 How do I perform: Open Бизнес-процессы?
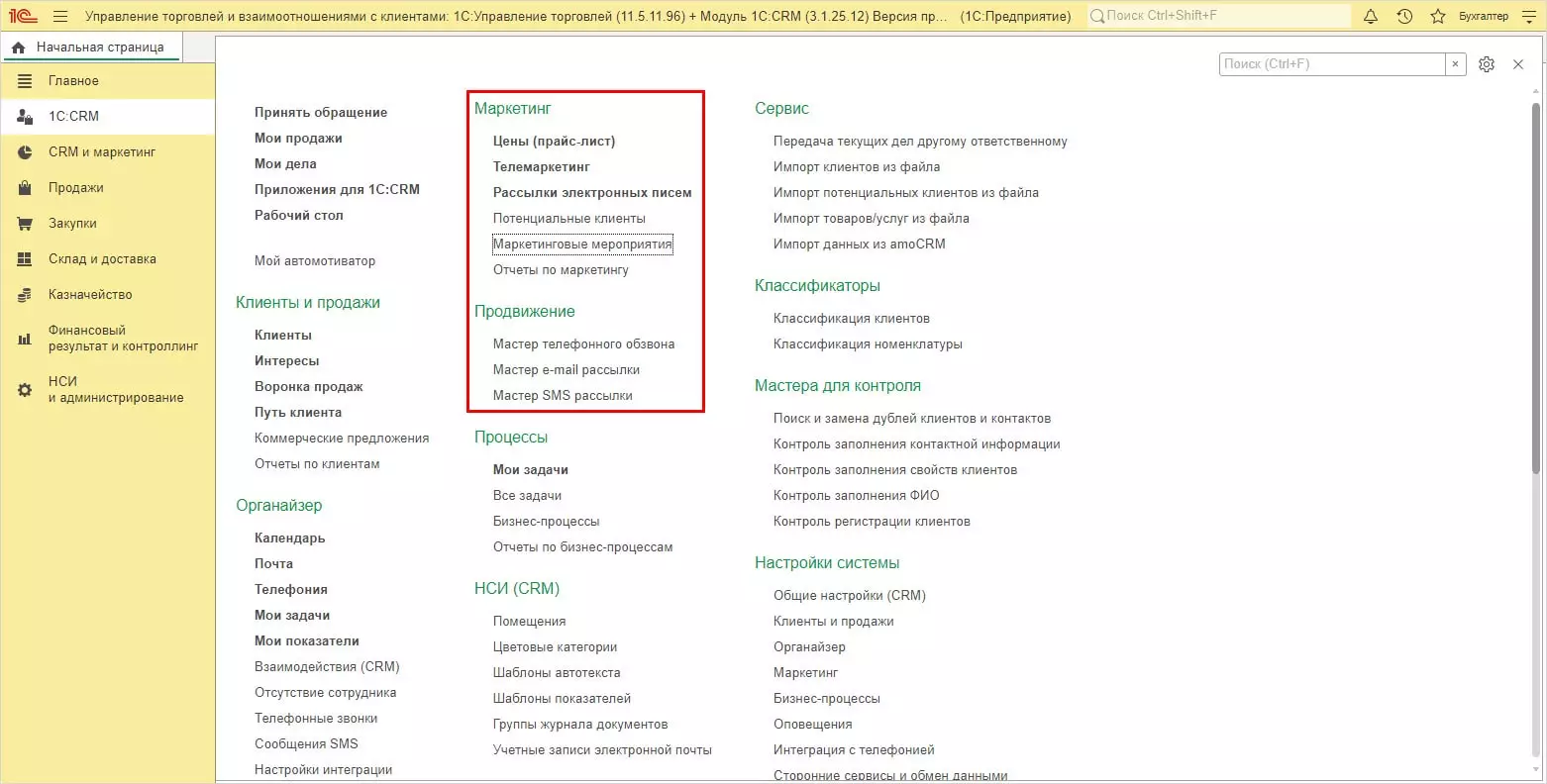tap(547, 522)
